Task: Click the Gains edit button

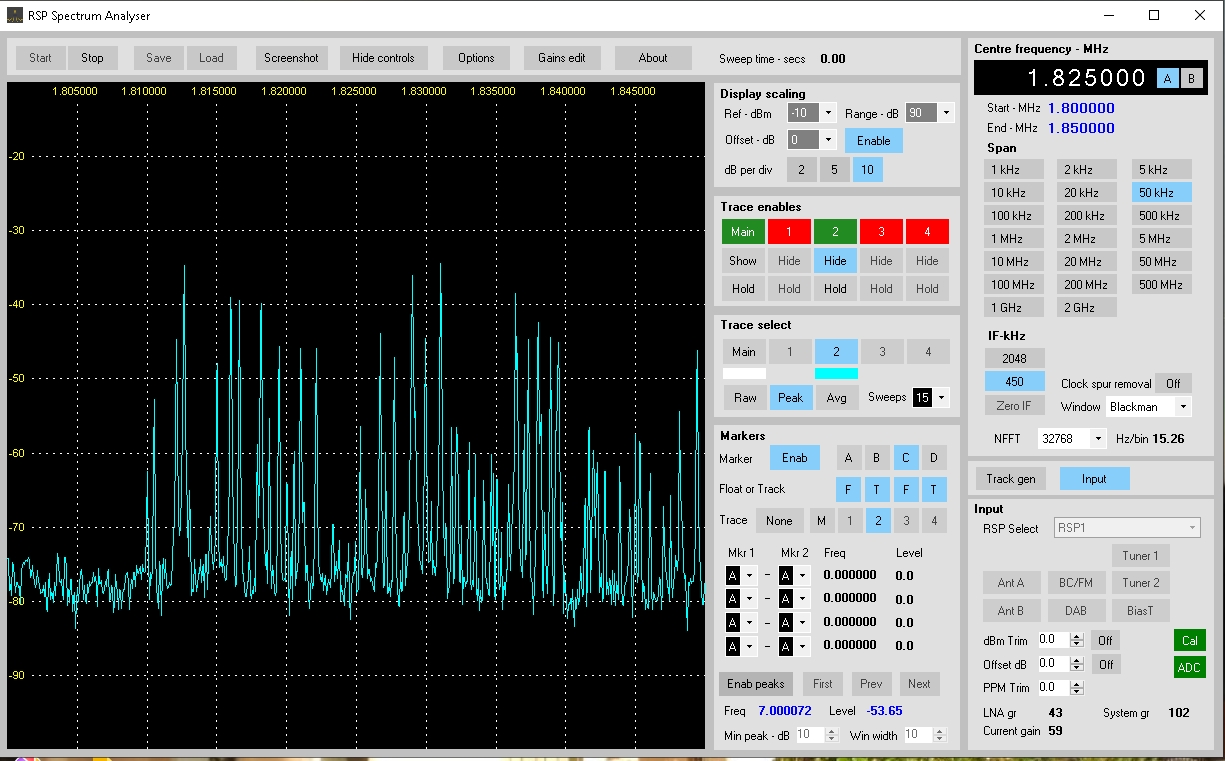Action: click(x=561, y=58)
